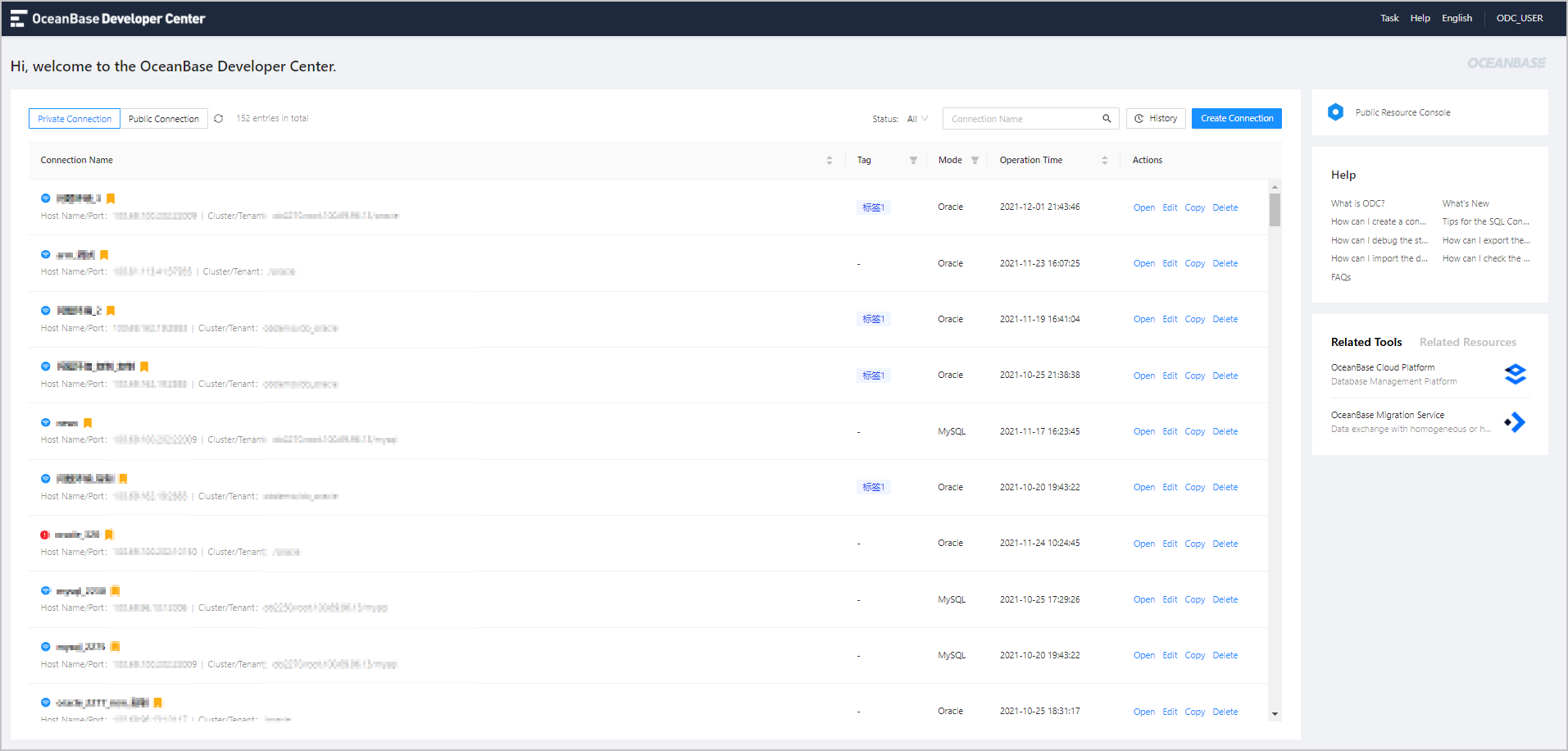Viewport: 1568px width, 751px height.
Task: Delete the connection dated 2021-11-24 10:24:45
Action: [1225, 544]
